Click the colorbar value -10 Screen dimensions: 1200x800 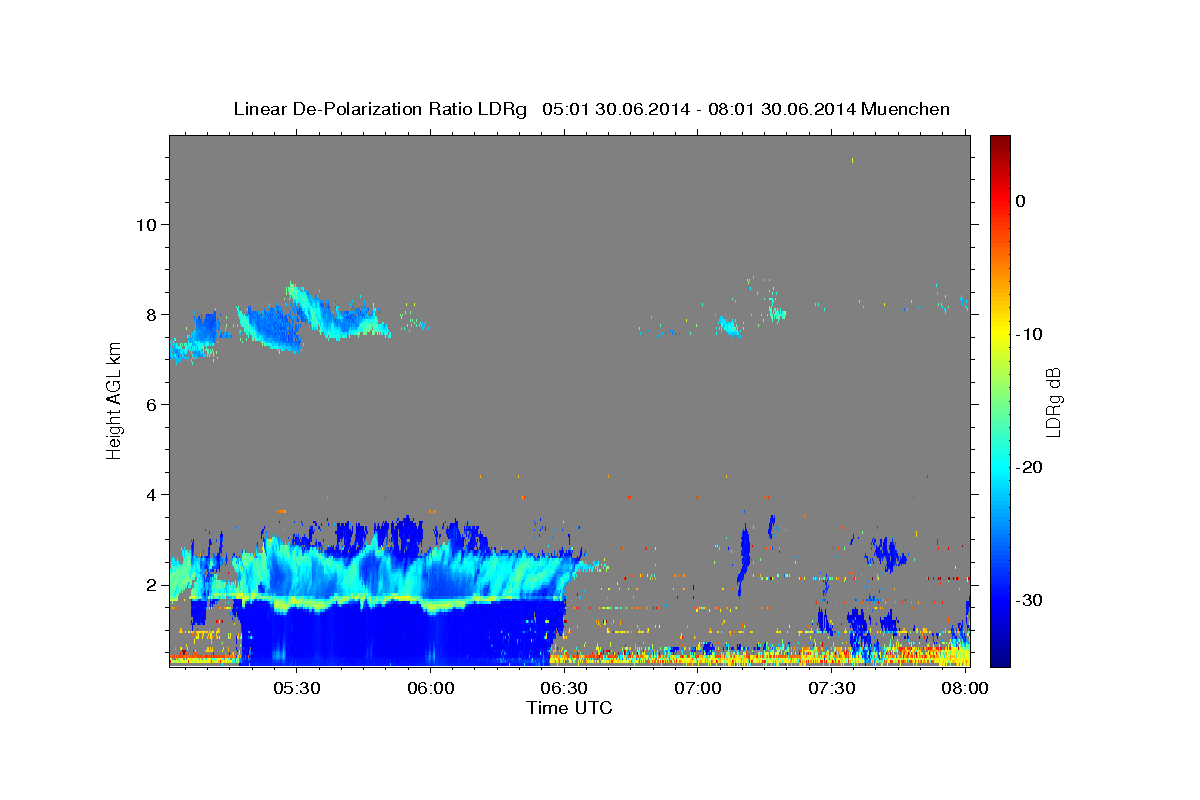tap(1030, 334)
